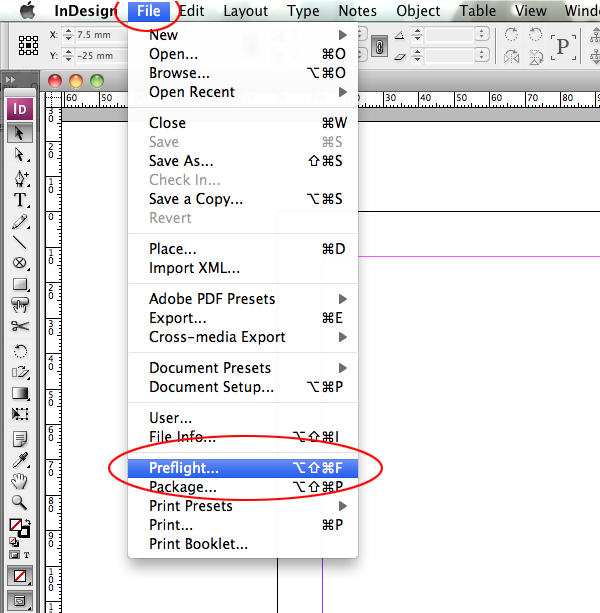
Task: Select the Rotate tool
Action: pos(20,351)
